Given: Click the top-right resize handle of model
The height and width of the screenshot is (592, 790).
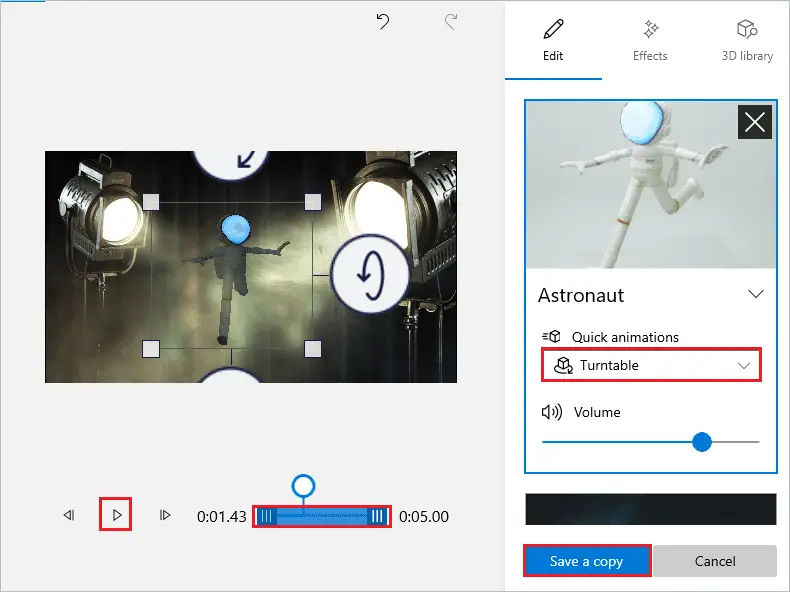Looking at the screenshot, I should tap(313, 203).
